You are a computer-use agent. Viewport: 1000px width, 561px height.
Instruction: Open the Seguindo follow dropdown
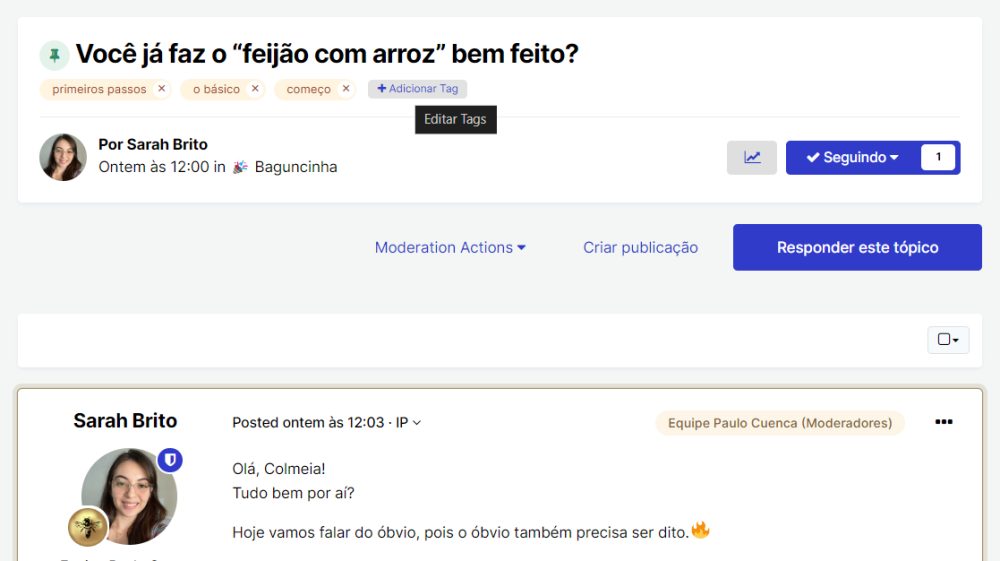click(853, 158)
